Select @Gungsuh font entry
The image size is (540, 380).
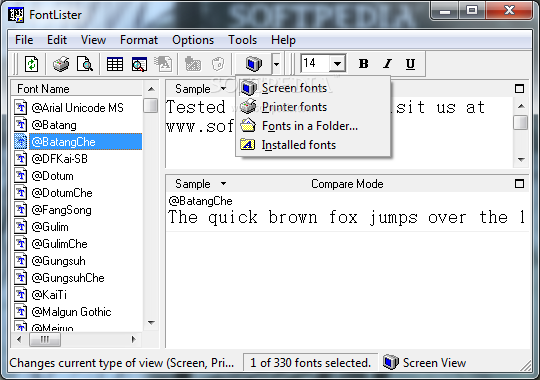point(59,260)
